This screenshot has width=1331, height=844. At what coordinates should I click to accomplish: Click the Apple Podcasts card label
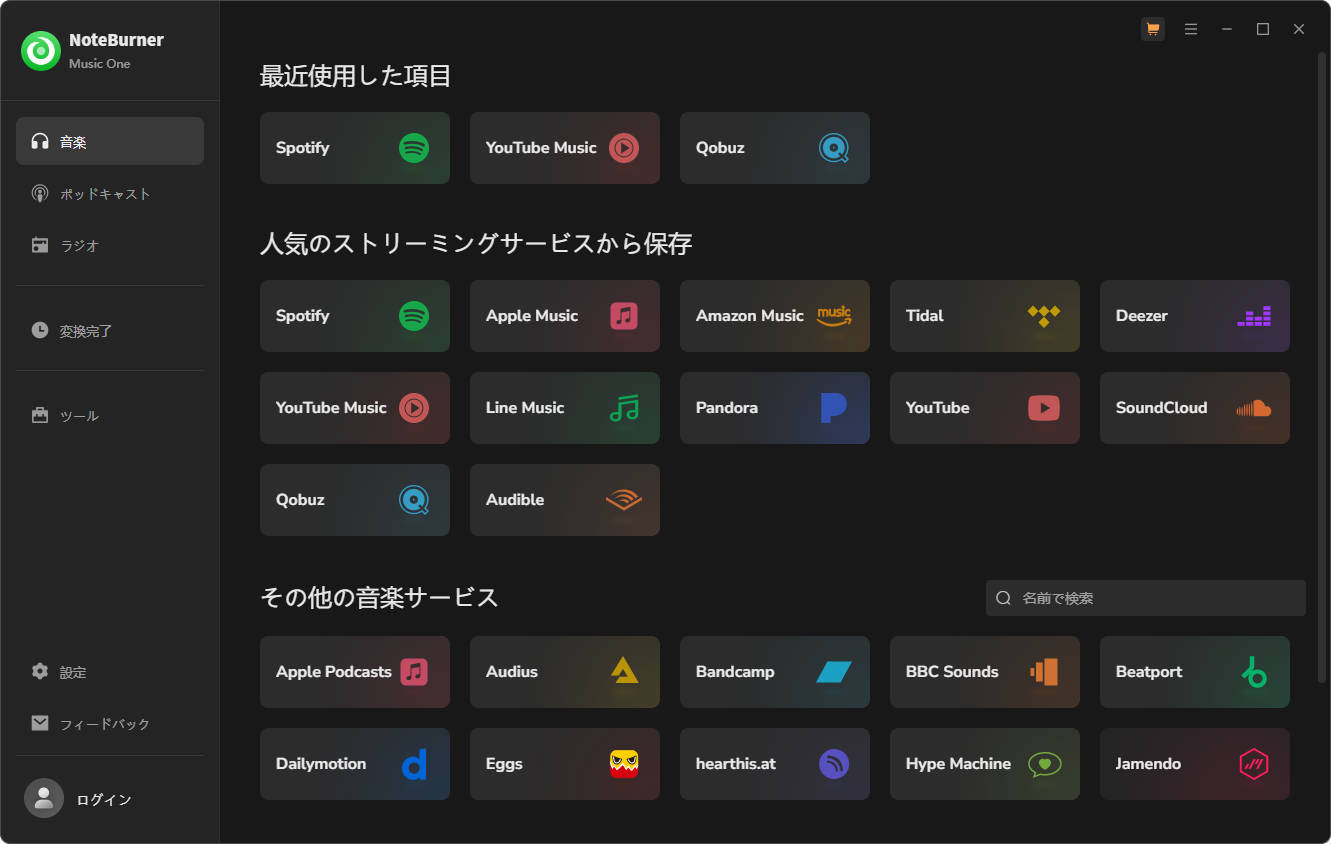[334, 672]
